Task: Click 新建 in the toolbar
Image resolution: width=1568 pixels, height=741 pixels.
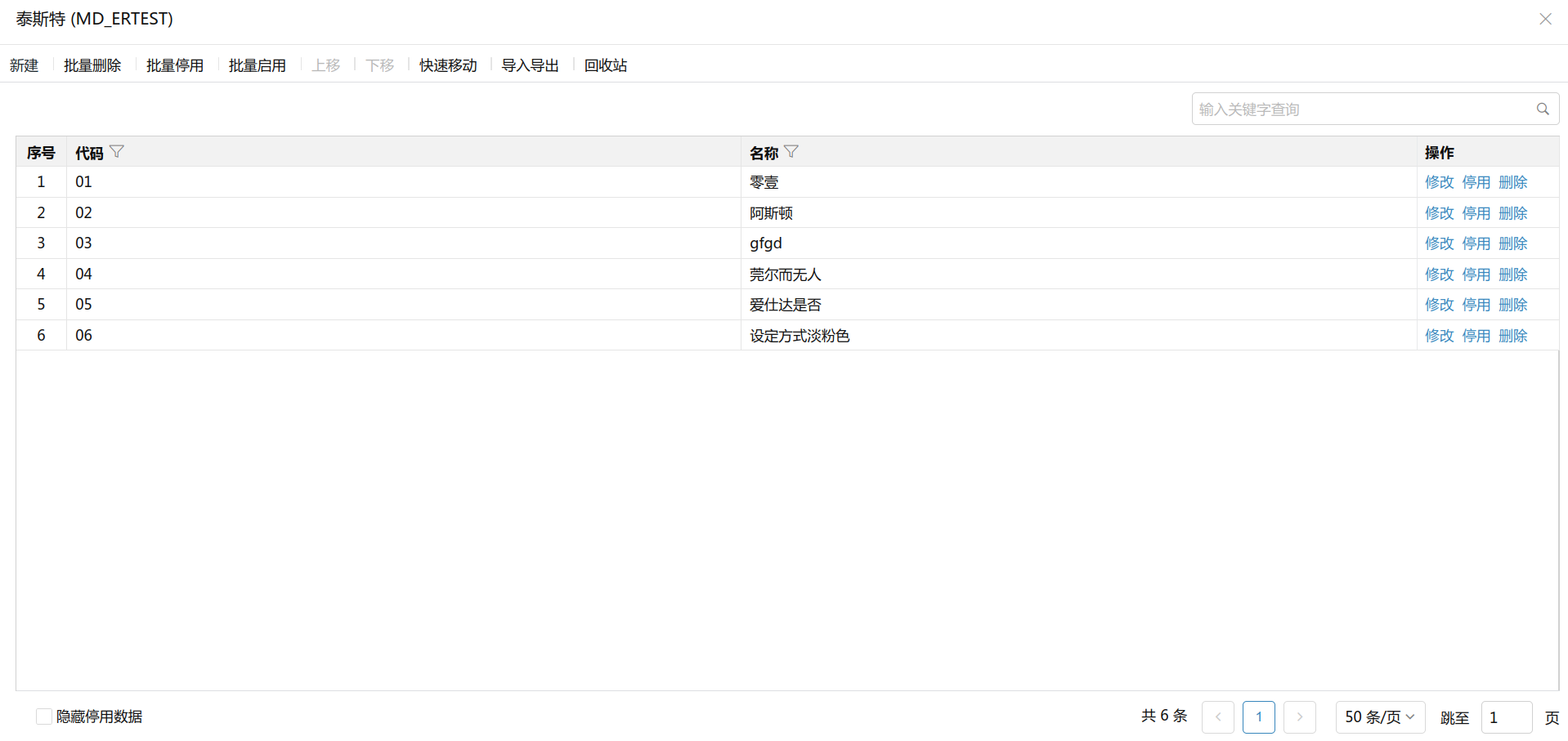Action: click(x=25, y=65)
